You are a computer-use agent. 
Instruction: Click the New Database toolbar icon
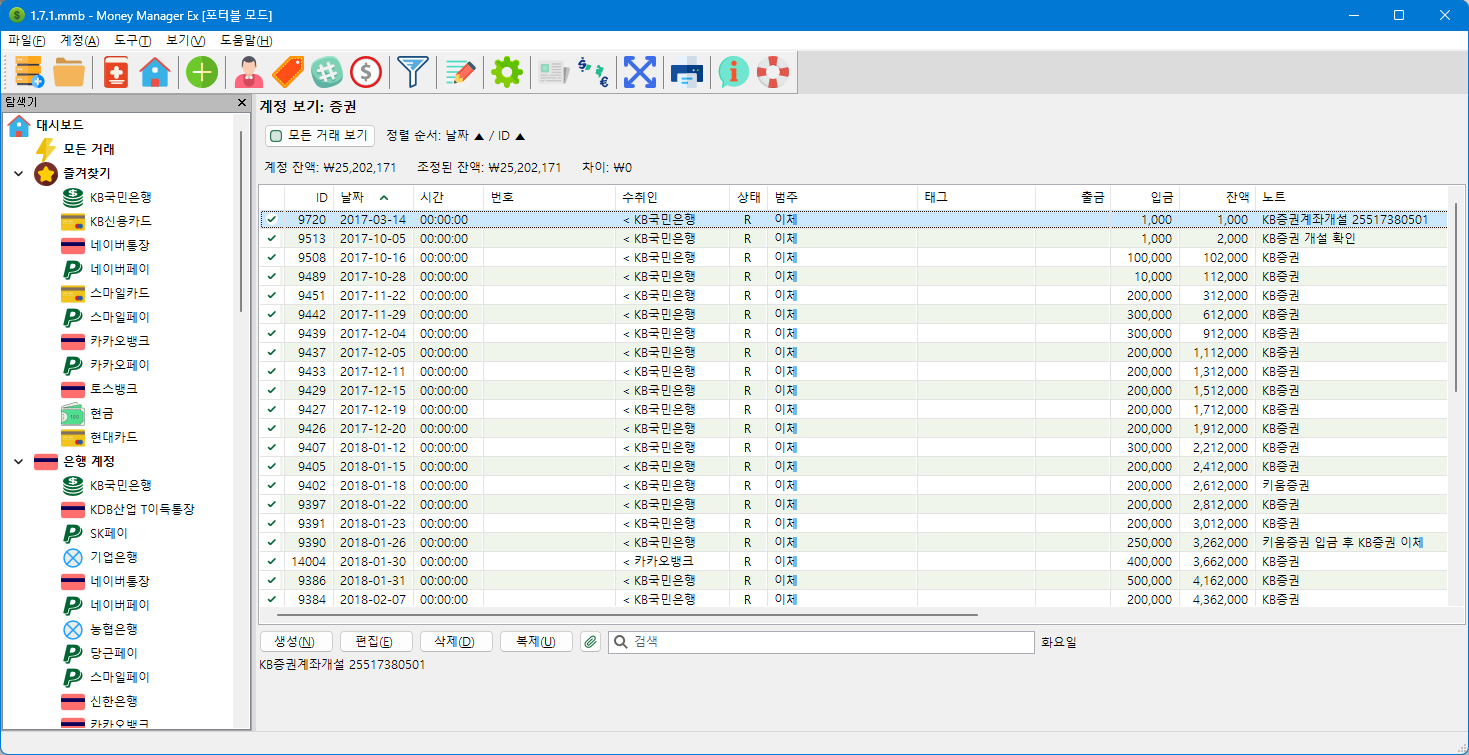pos(28,72)
